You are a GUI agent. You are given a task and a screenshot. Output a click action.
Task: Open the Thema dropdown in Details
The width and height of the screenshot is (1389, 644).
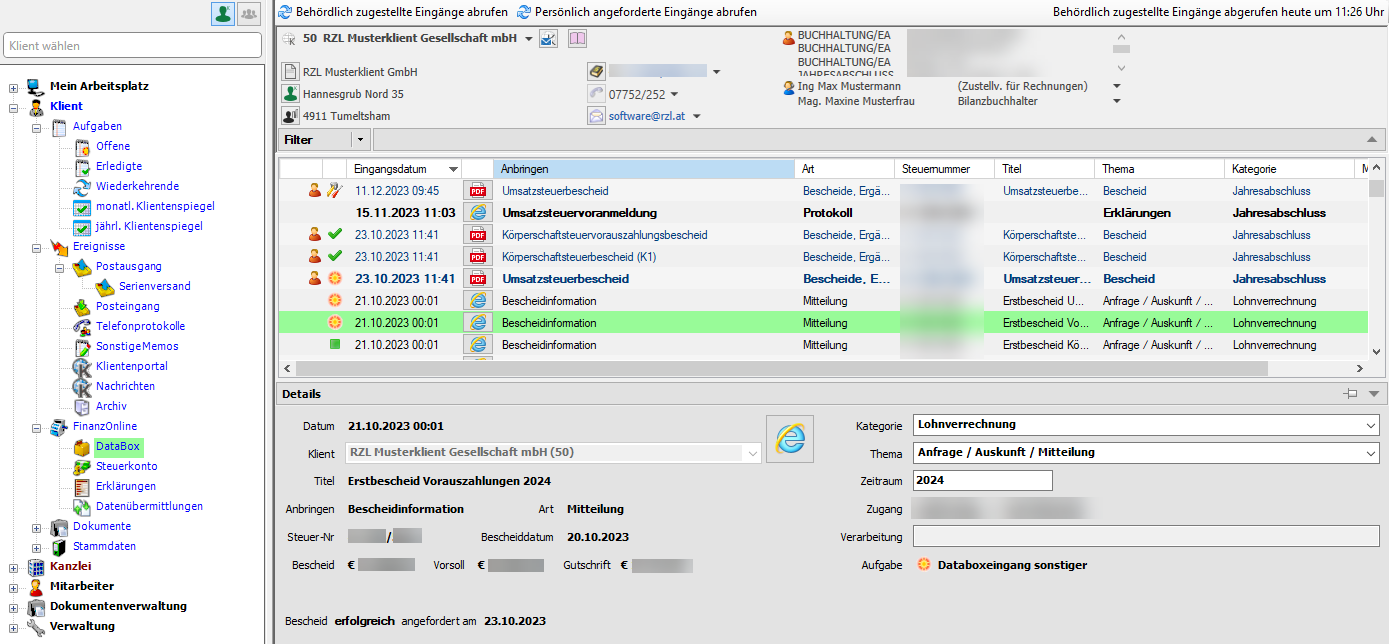pos(1369,453)
